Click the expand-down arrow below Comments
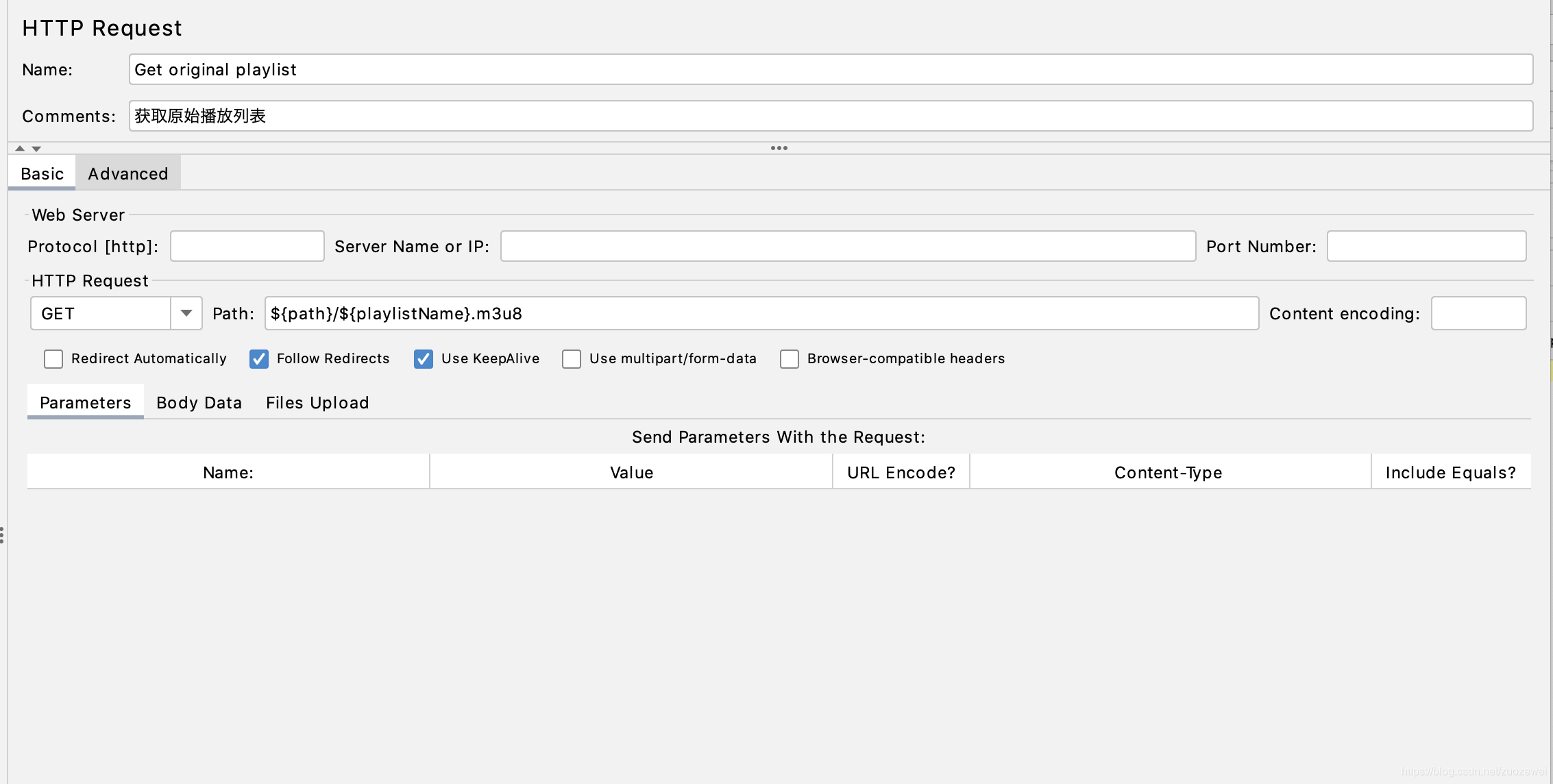The height and width of the screenshot is (784, 1553). [x=36, y=149]
